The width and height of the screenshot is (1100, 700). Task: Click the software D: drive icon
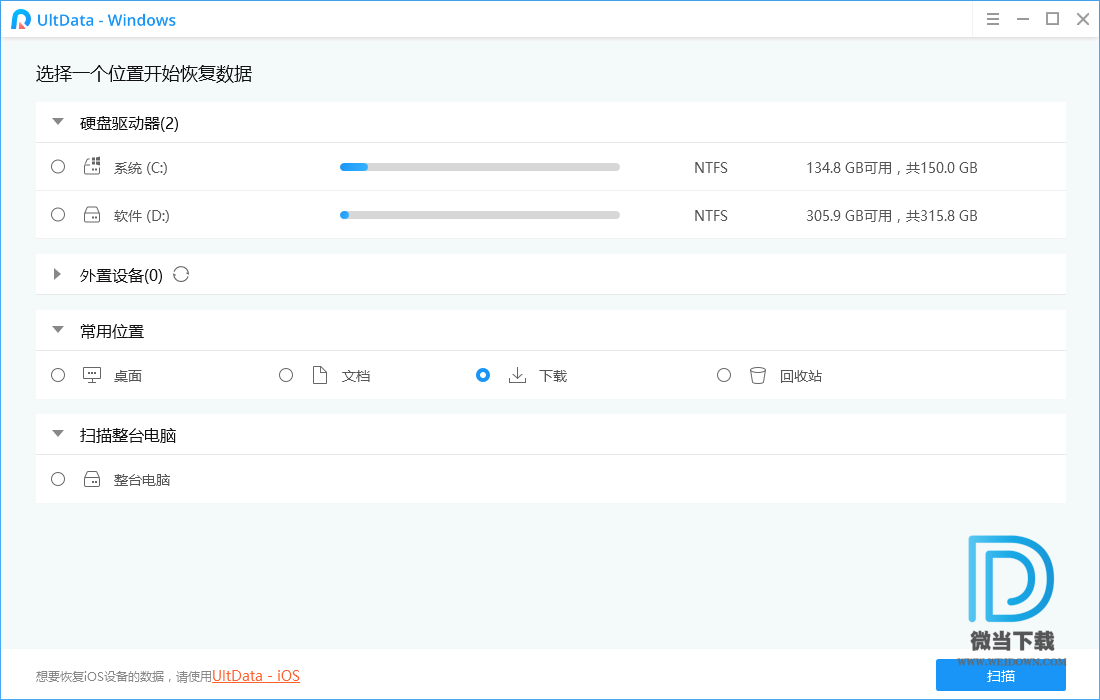[92, 215]
